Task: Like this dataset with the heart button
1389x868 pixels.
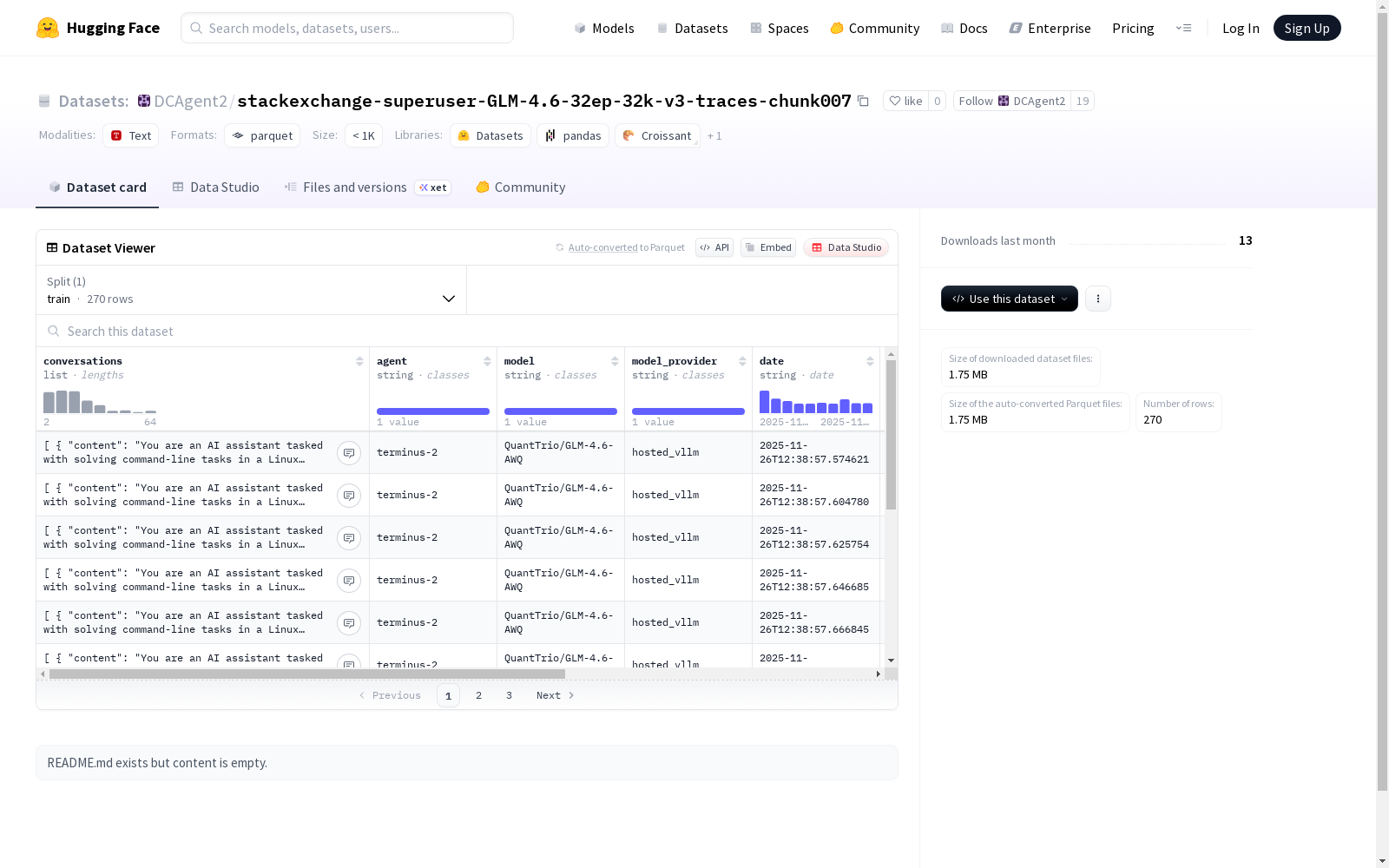Action: [x=905, y=101]
